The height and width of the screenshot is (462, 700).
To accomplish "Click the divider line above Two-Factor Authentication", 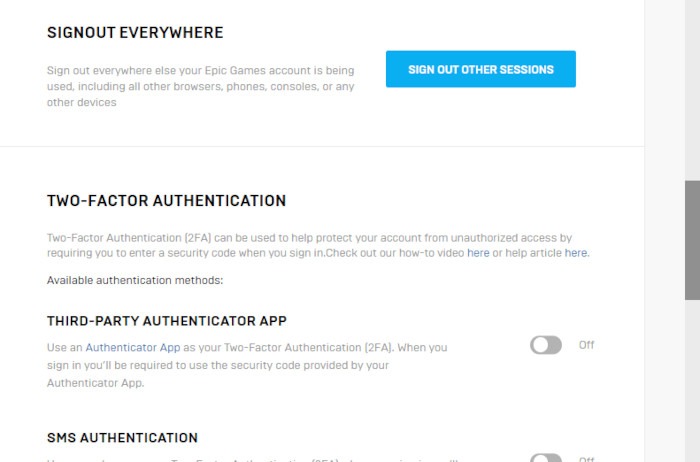I will (x=322, y=147).
